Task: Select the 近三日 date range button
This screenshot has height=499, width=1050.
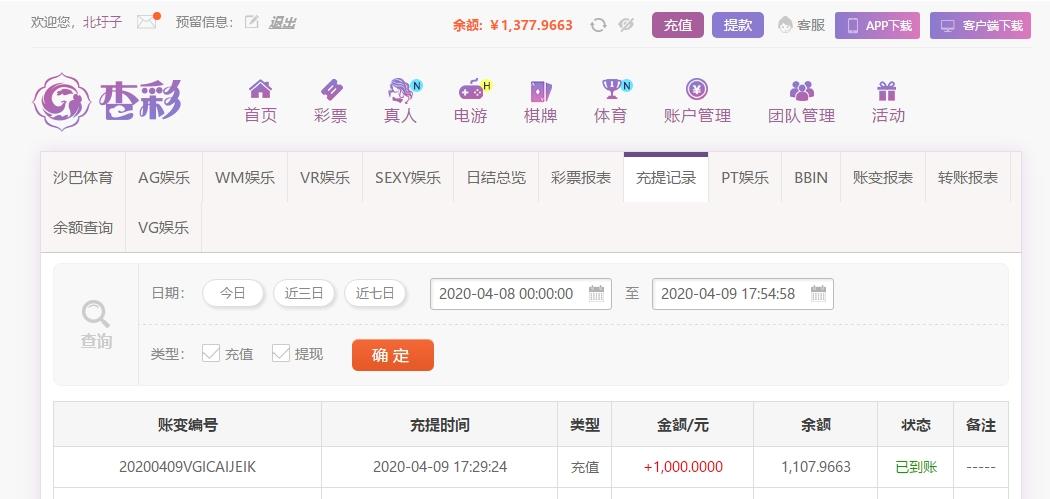Action: (304, 293)
